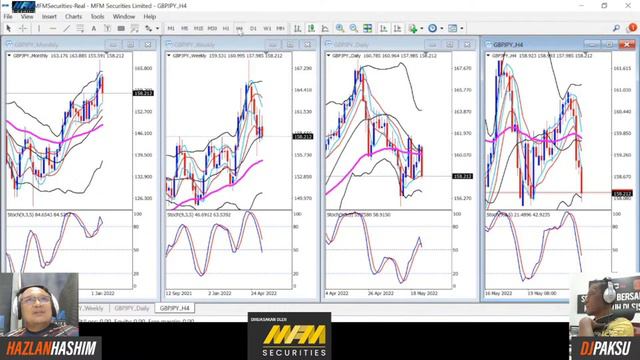
Task: Toggle chart auto scroll
Action: [383, 28]
